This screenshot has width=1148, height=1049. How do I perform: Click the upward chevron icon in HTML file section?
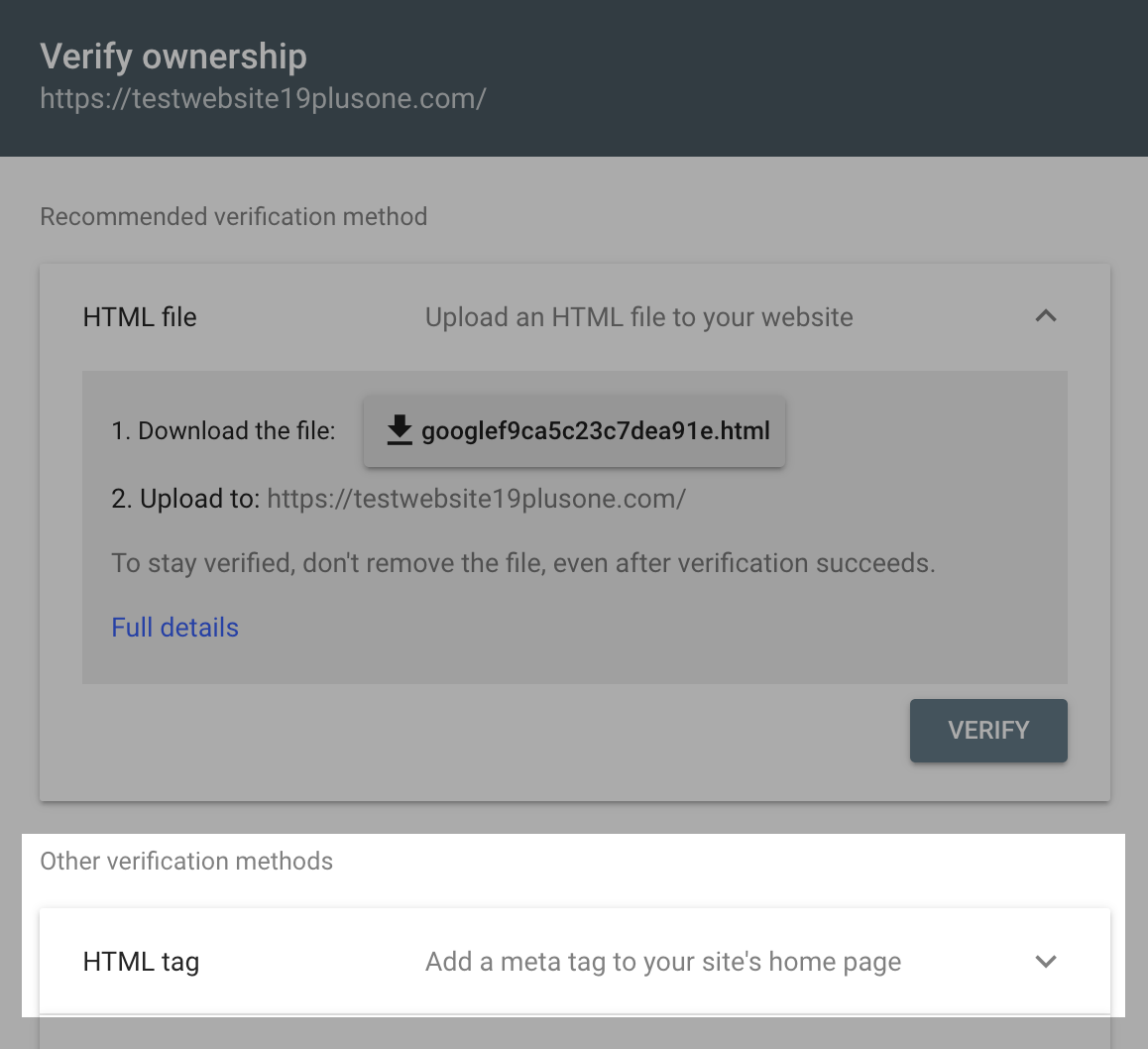1045,315
